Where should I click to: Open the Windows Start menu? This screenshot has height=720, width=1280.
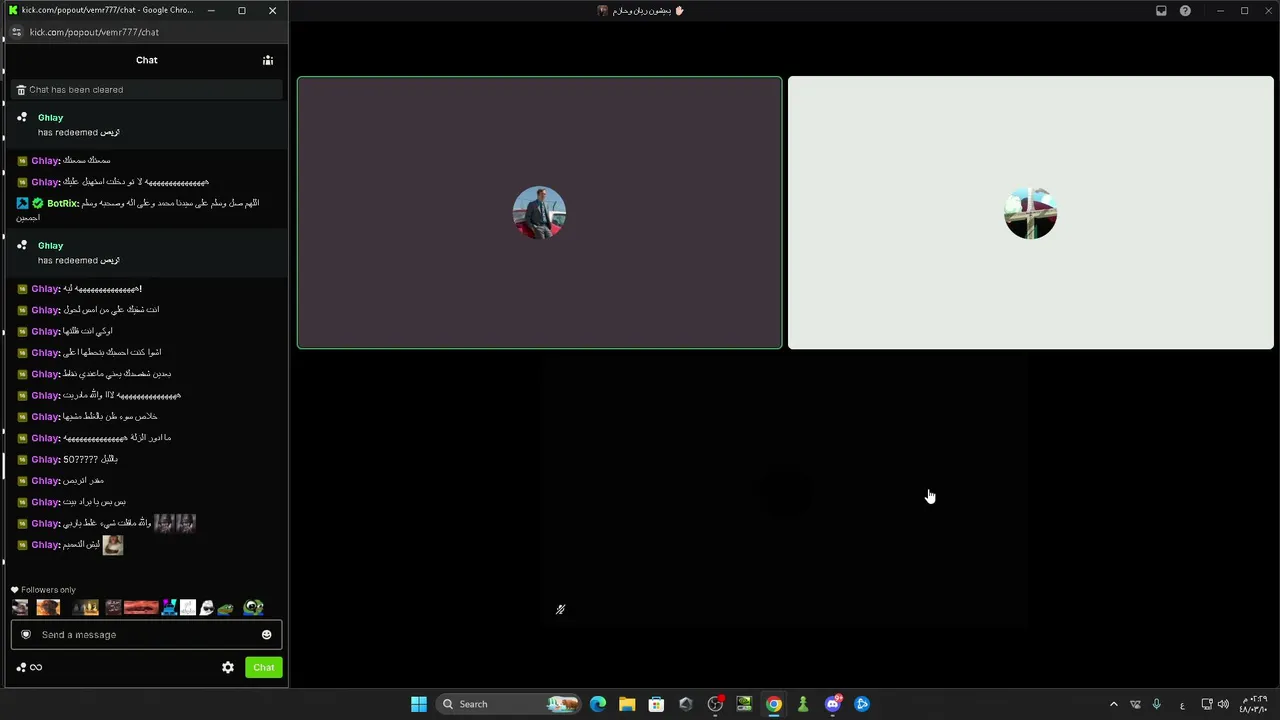pyautogui.click(x=419, y=704)
